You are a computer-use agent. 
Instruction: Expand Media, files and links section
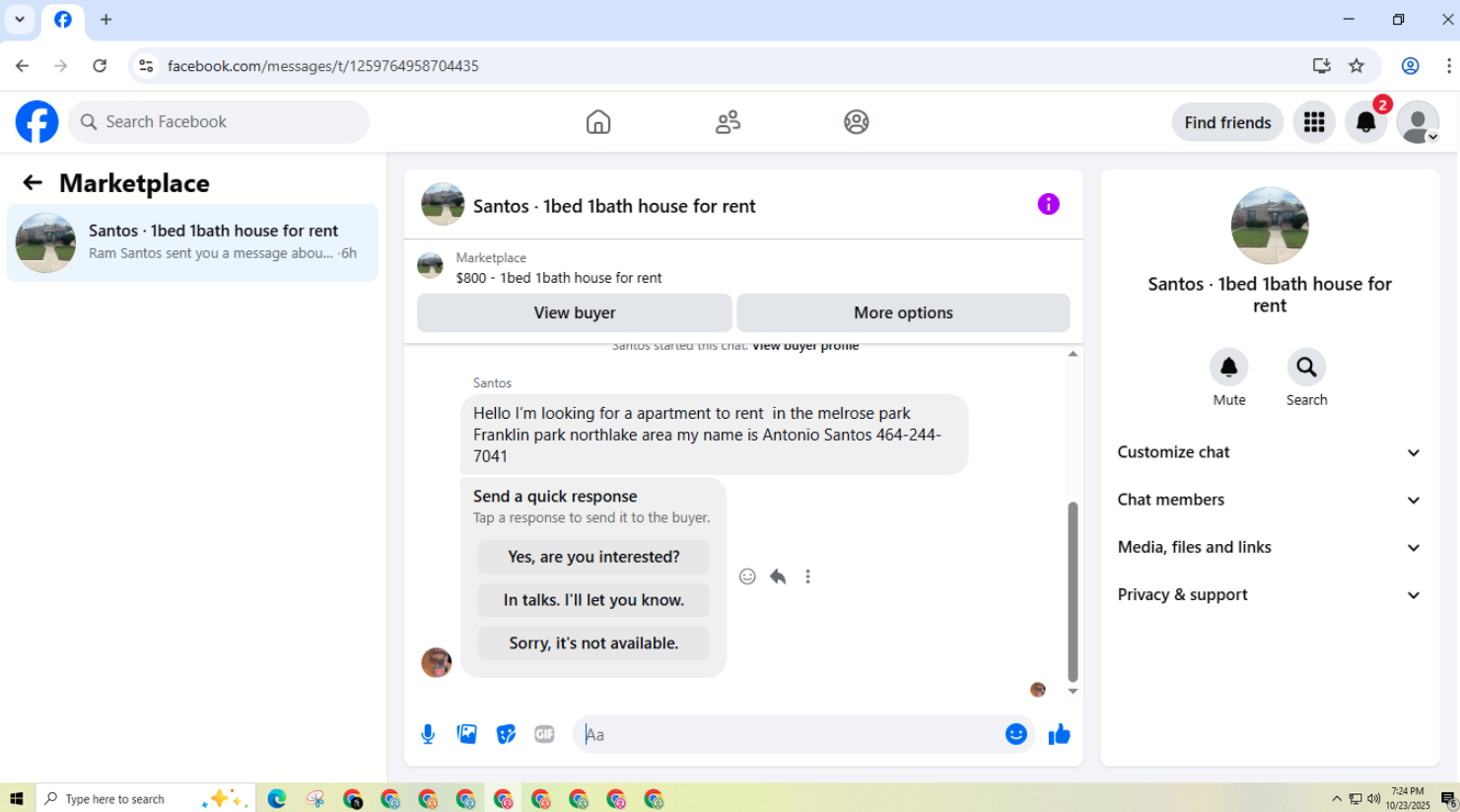pyautogui.click(x=1270, y=547)
